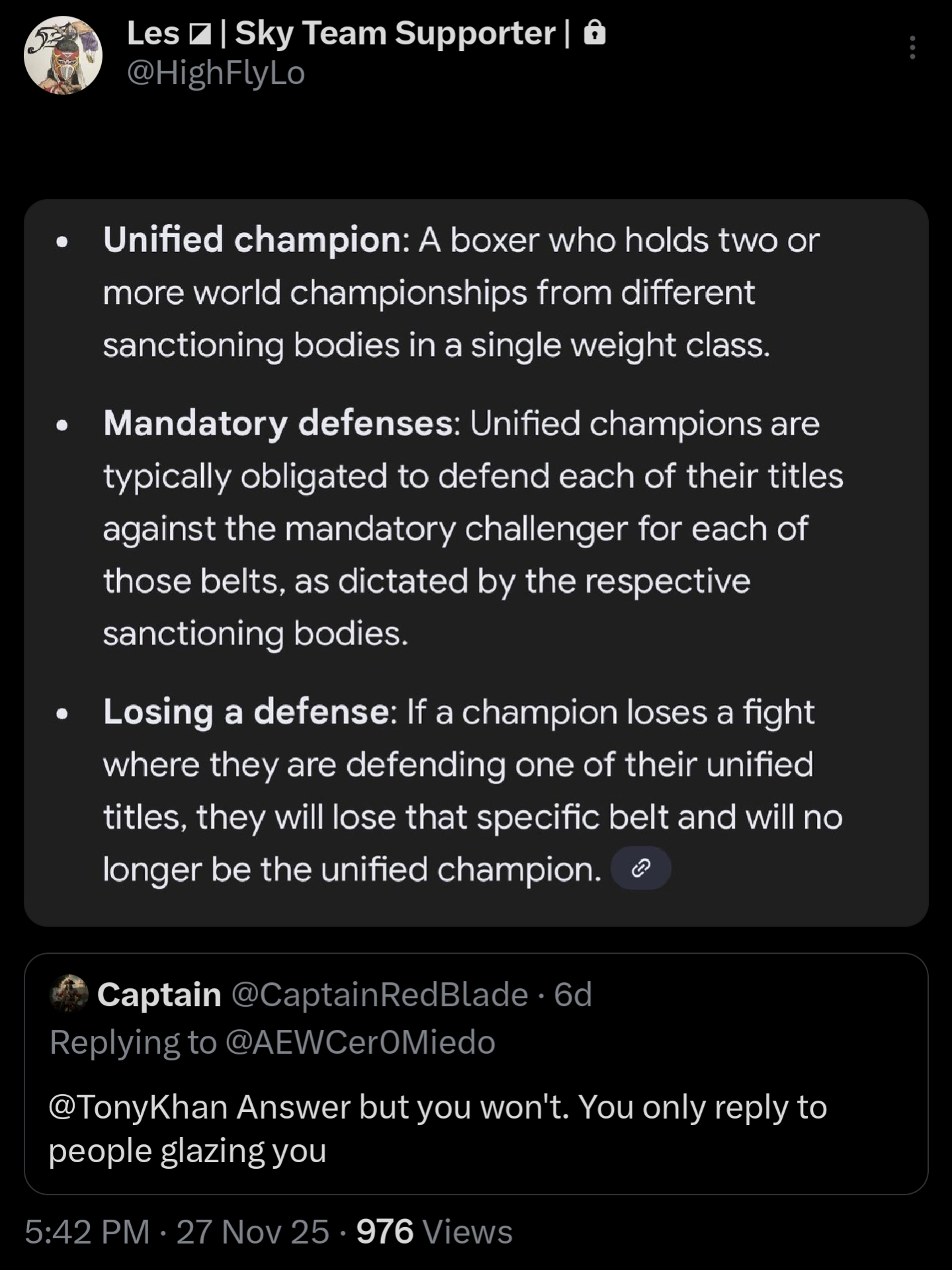952x1270 pixels.
Task: Open the @CaptainRedBlade handle link
Action: [x=380, y=994]
